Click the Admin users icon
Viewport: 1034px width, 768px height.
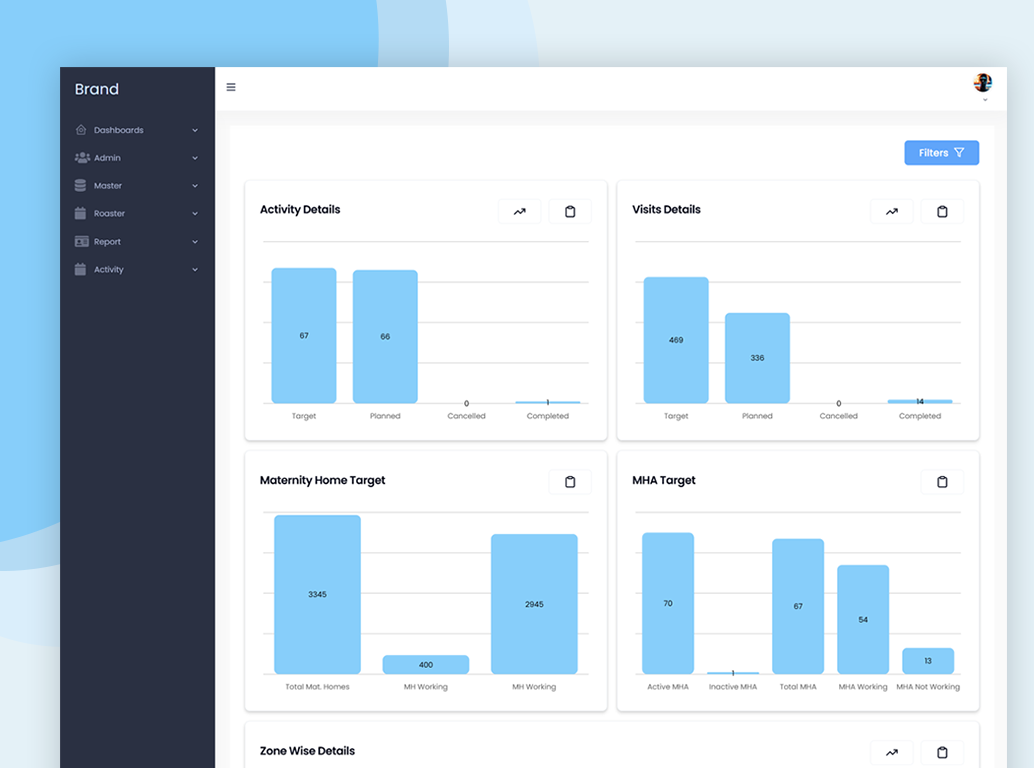[x=82, y=158]
